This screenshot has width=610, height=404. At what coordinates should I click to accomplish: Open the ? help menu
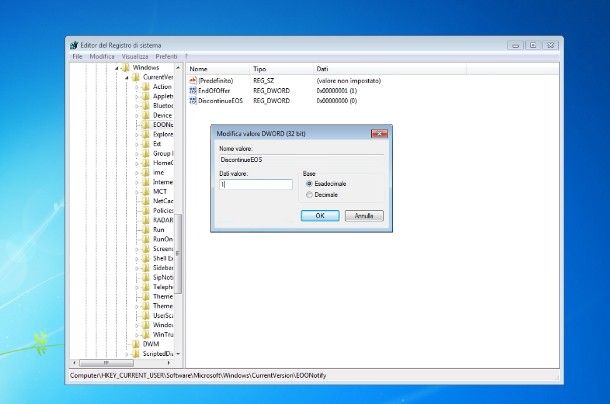(x=186, y=56)
